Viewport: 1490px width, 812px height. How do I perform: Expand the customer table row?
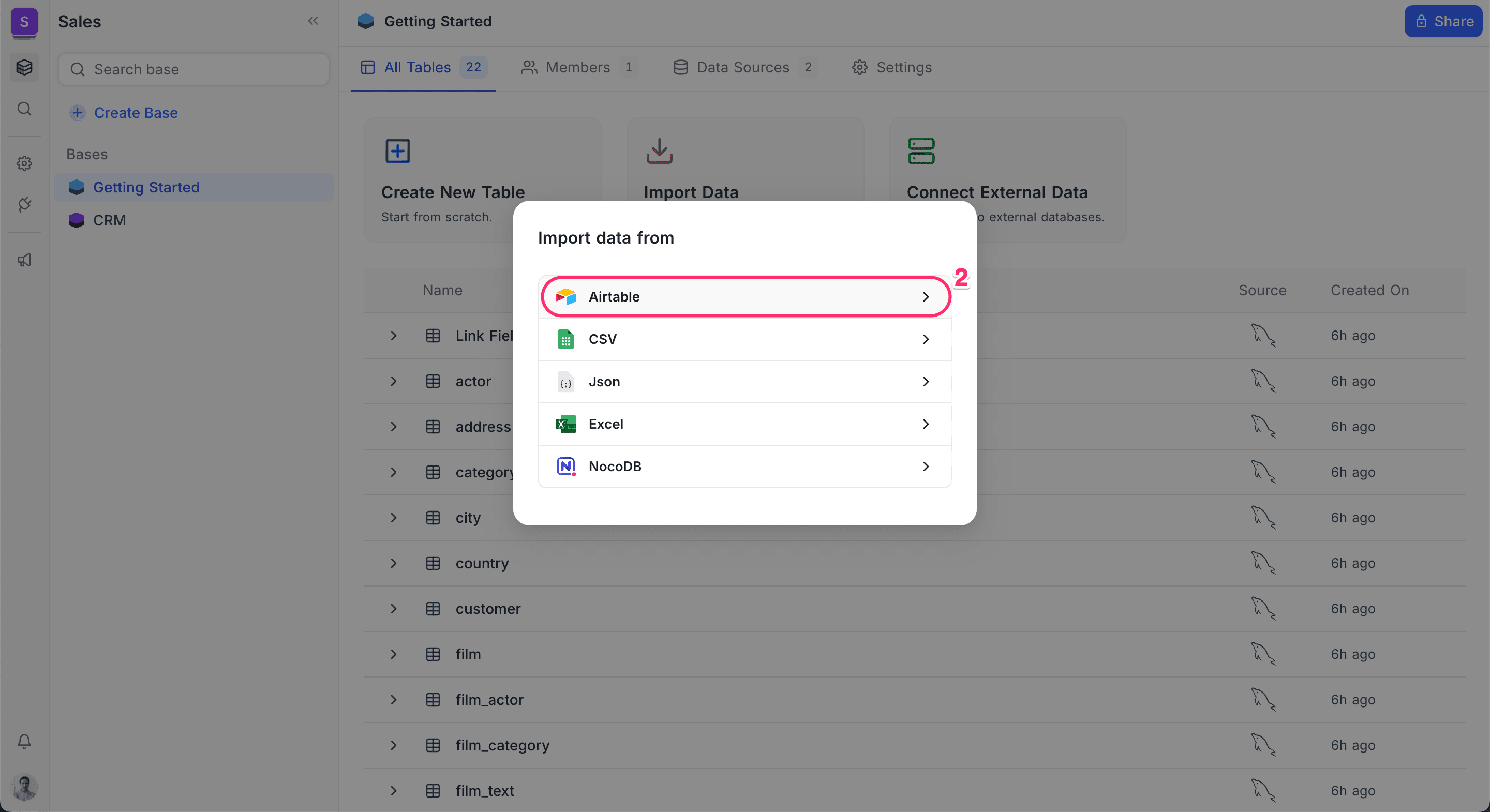(x=393, y=609)
